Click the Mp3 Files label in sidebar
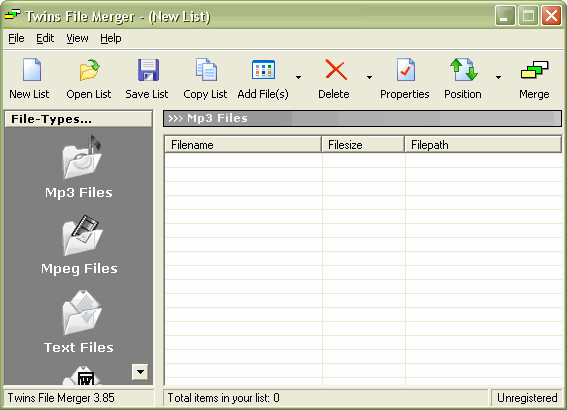The image size is (567, 410). pos(78,192)
